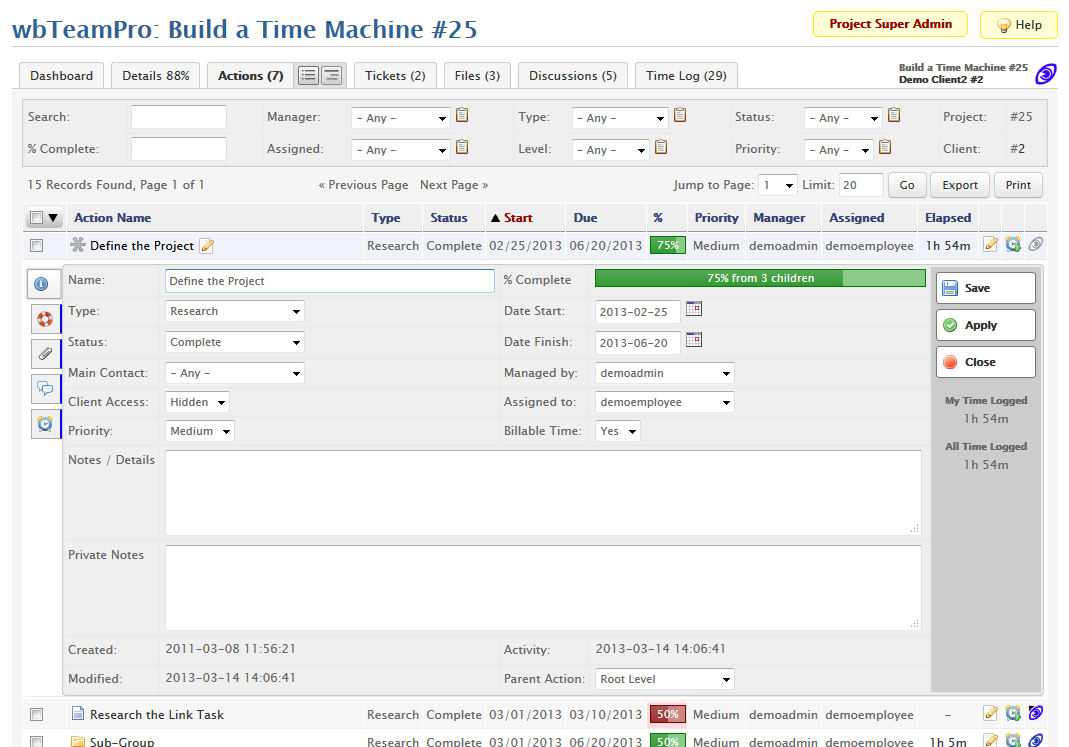Toggle the select-all checkbox in table header
The width and height of the screenshot is (1069, 747).
coord(37,218)
